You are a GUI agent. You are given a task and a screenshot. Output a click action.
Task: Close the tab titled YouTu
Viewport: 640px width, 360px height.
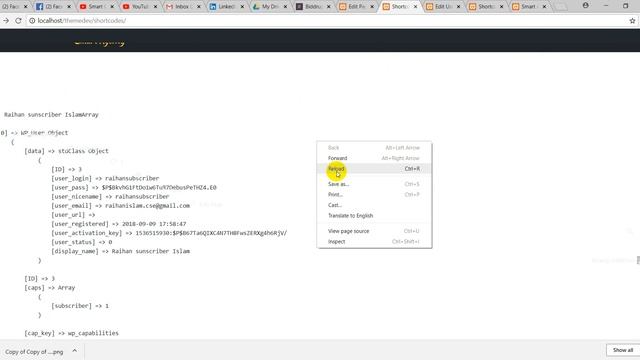156,7
